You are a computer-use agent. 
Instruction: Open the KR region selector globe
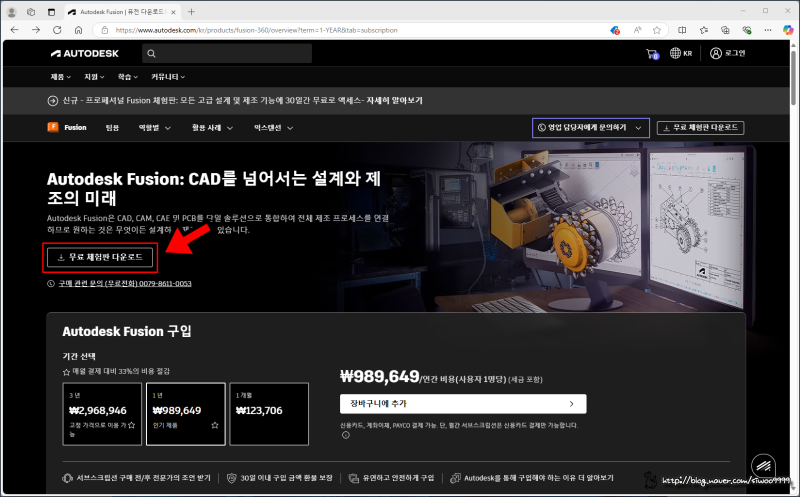pos(681,53)
